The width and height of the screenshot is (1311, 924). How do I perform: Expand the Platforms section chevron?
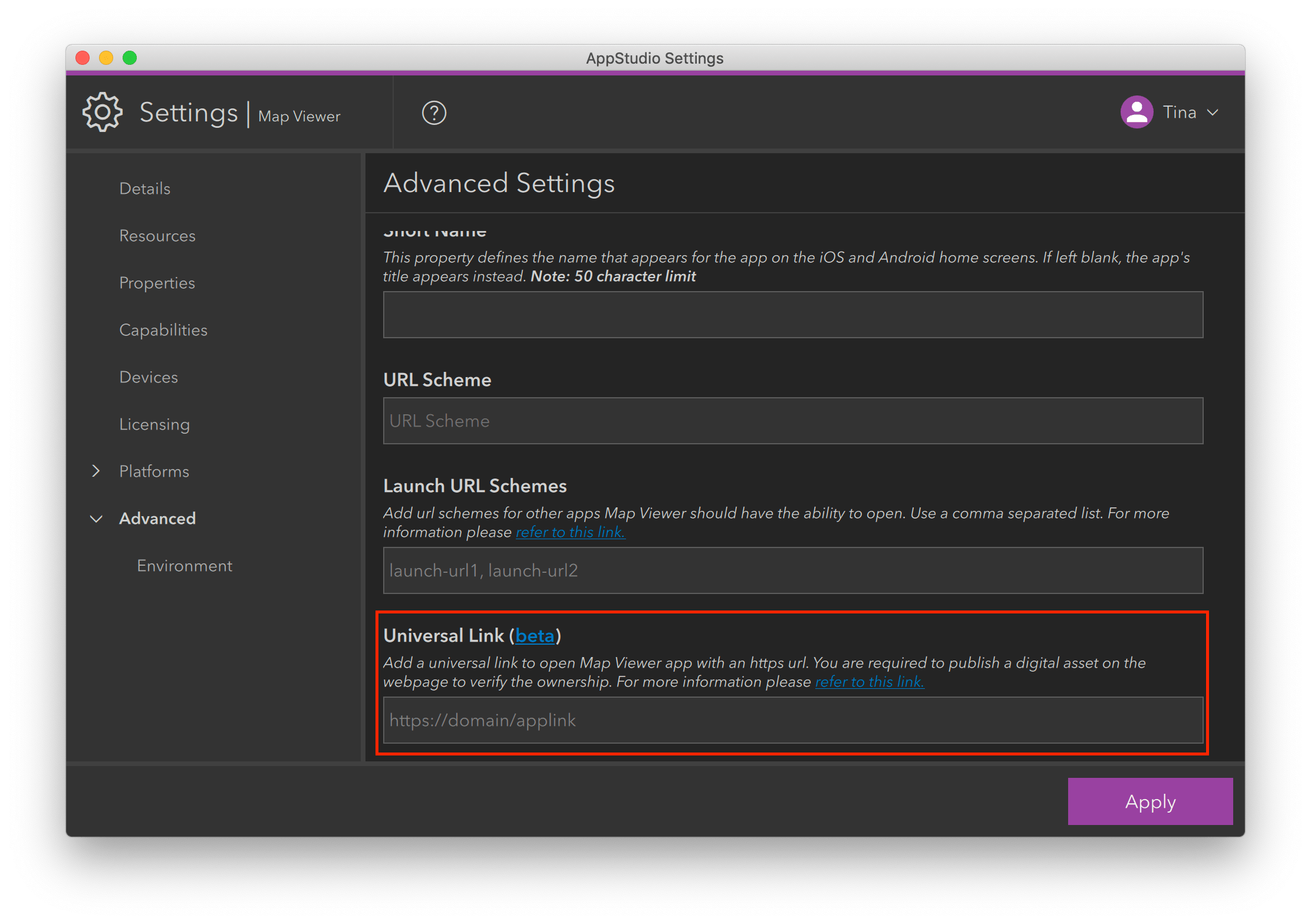(96, 471)
